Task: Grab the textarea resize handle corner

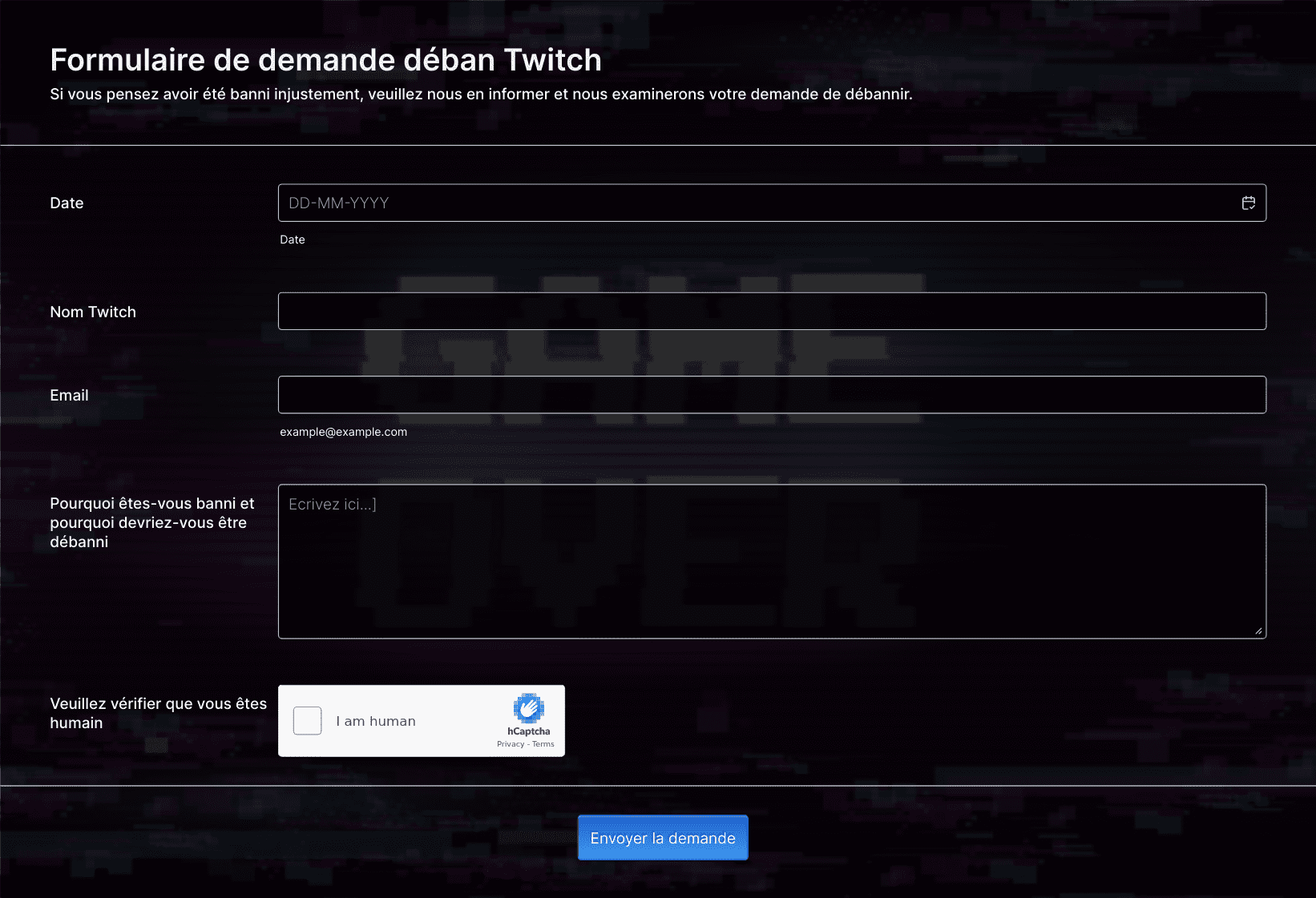Action: pos(1259,631)
